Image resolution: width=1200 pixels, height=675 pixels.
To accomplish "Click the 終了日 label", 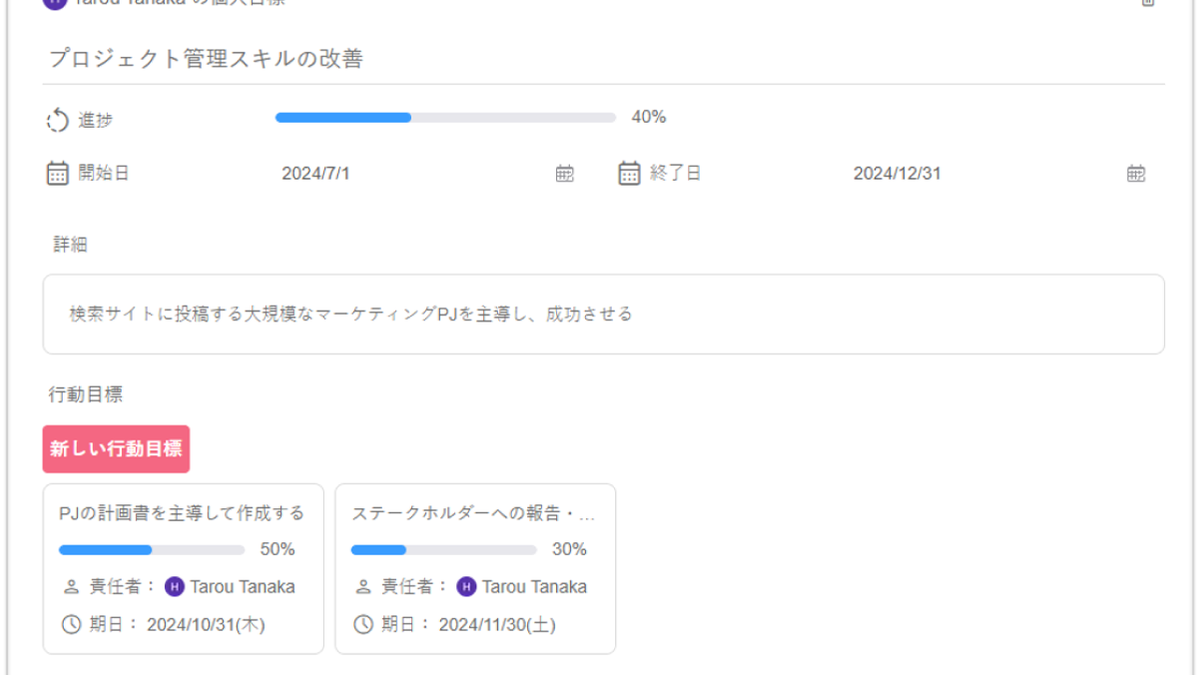I will point(676,173).
